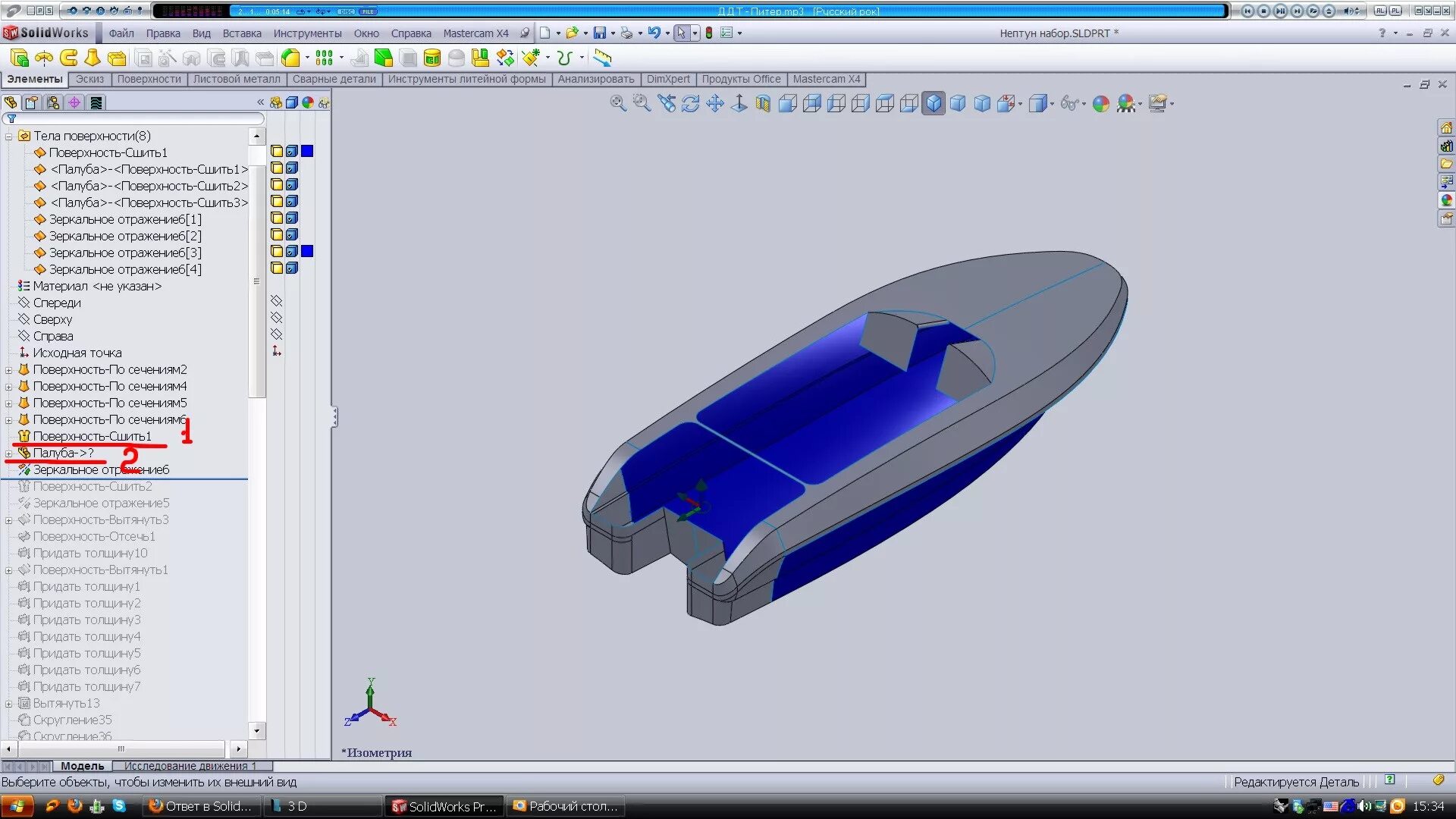Click the Revolved Boss/Base feature icon
The height and width of the screenshot is (819, 1456).
(45, 58)
